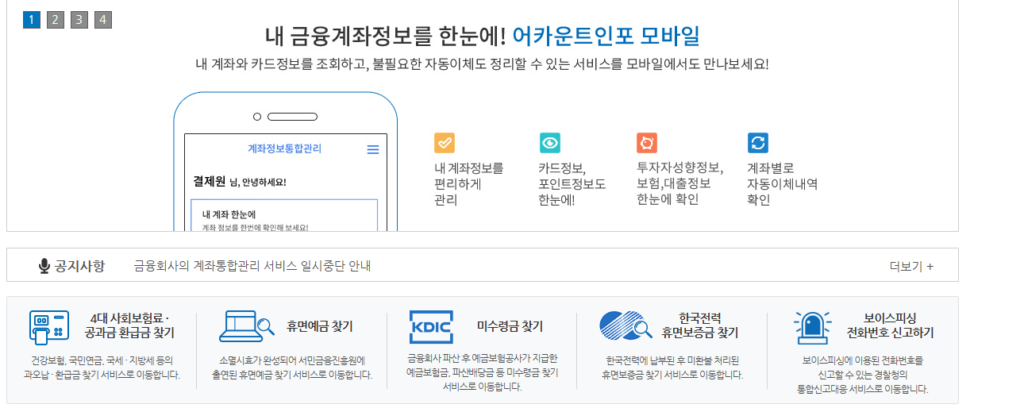
Task: Go to banner slide 3
Action: [x=79, y=20]
